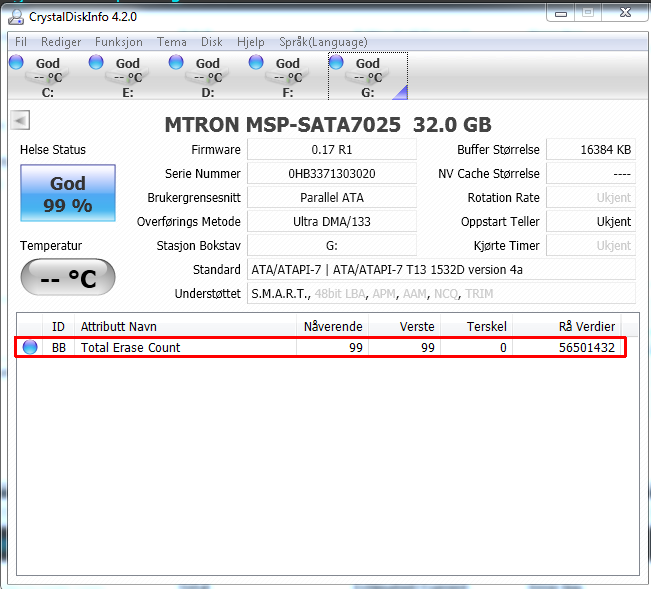
Task: Close the CrystalDiskInfo window
Action: (625, 13)
